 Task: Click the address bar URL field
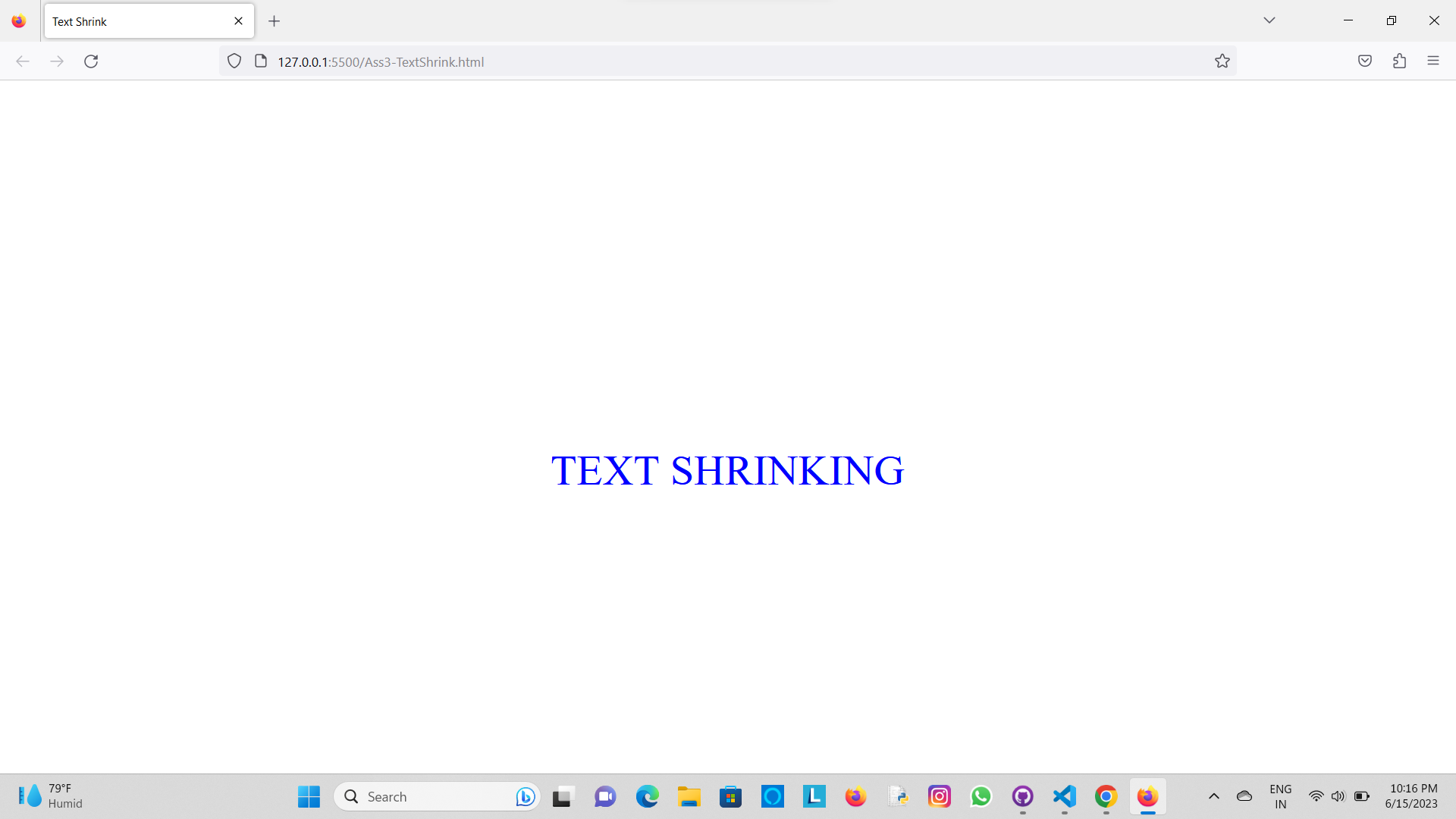tap(682, 61)
